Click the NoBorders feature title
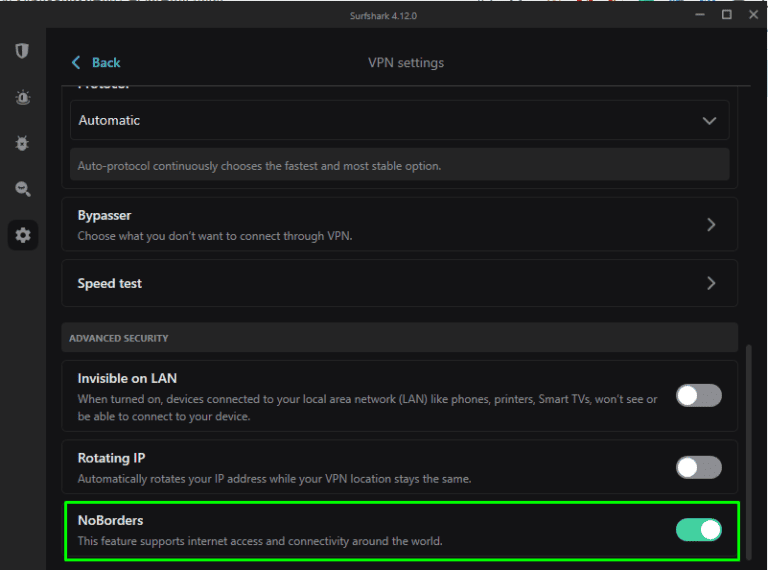This screenshot has width=768, height=570. point(111,520)
